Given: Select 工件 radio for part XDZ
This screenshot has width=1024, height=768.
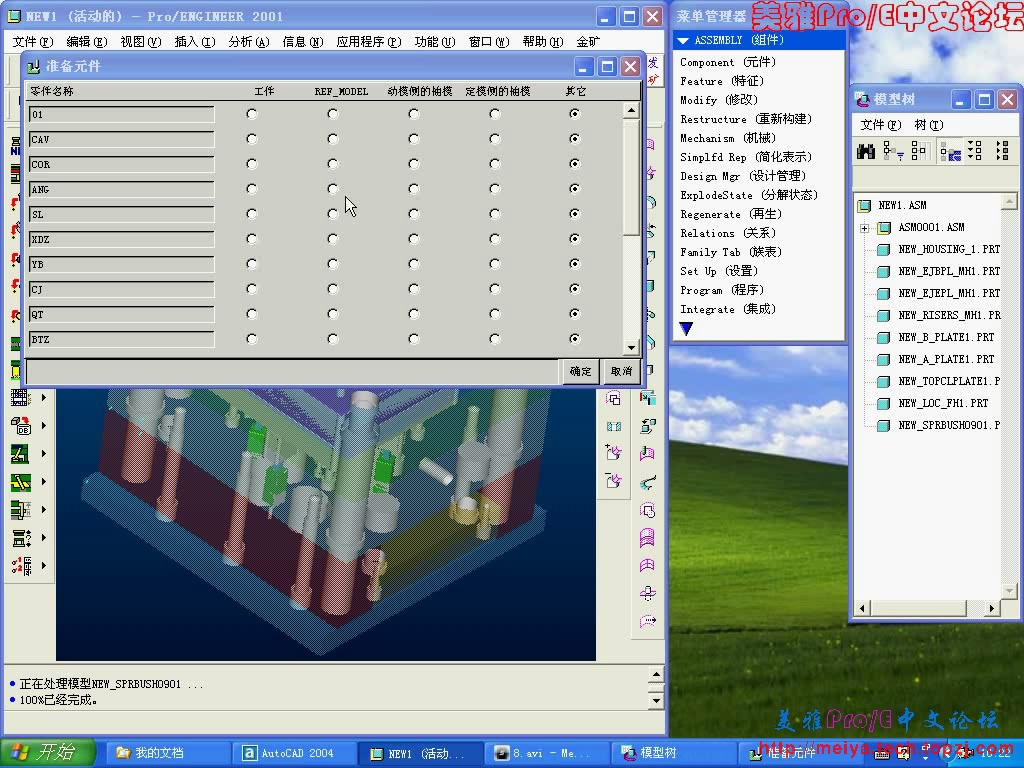Looking at the screenshot, I should point(252,239).
